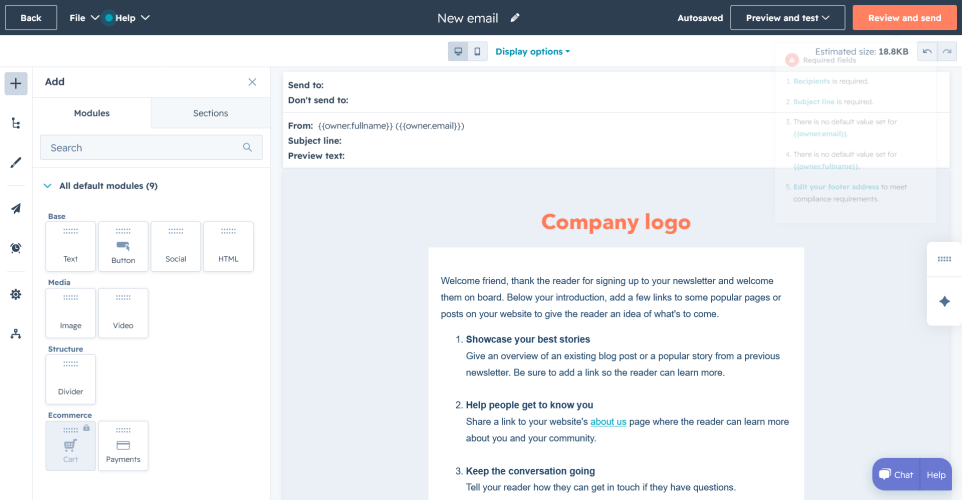Open the Help menu in the top bar

point(132,18)
